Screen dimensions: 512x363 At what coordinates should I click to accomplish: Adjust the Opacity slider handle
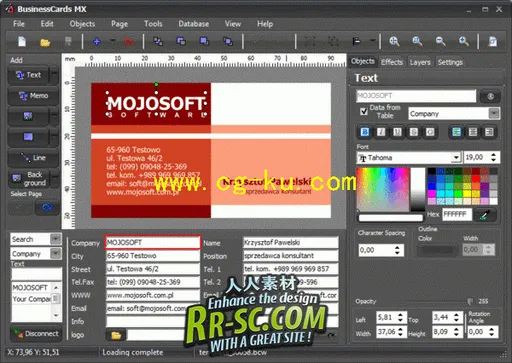[x=470, y=301]
